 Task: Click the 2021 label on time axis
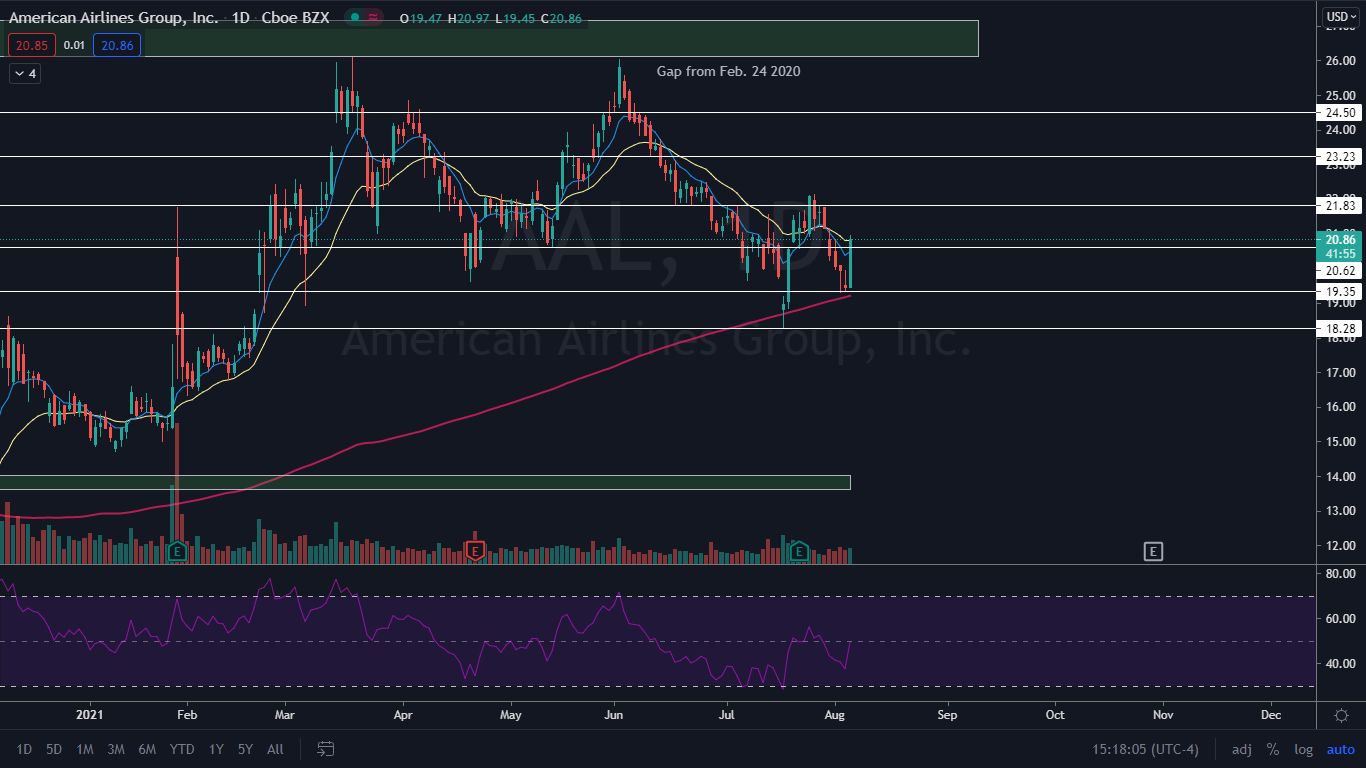pos(90,715)
